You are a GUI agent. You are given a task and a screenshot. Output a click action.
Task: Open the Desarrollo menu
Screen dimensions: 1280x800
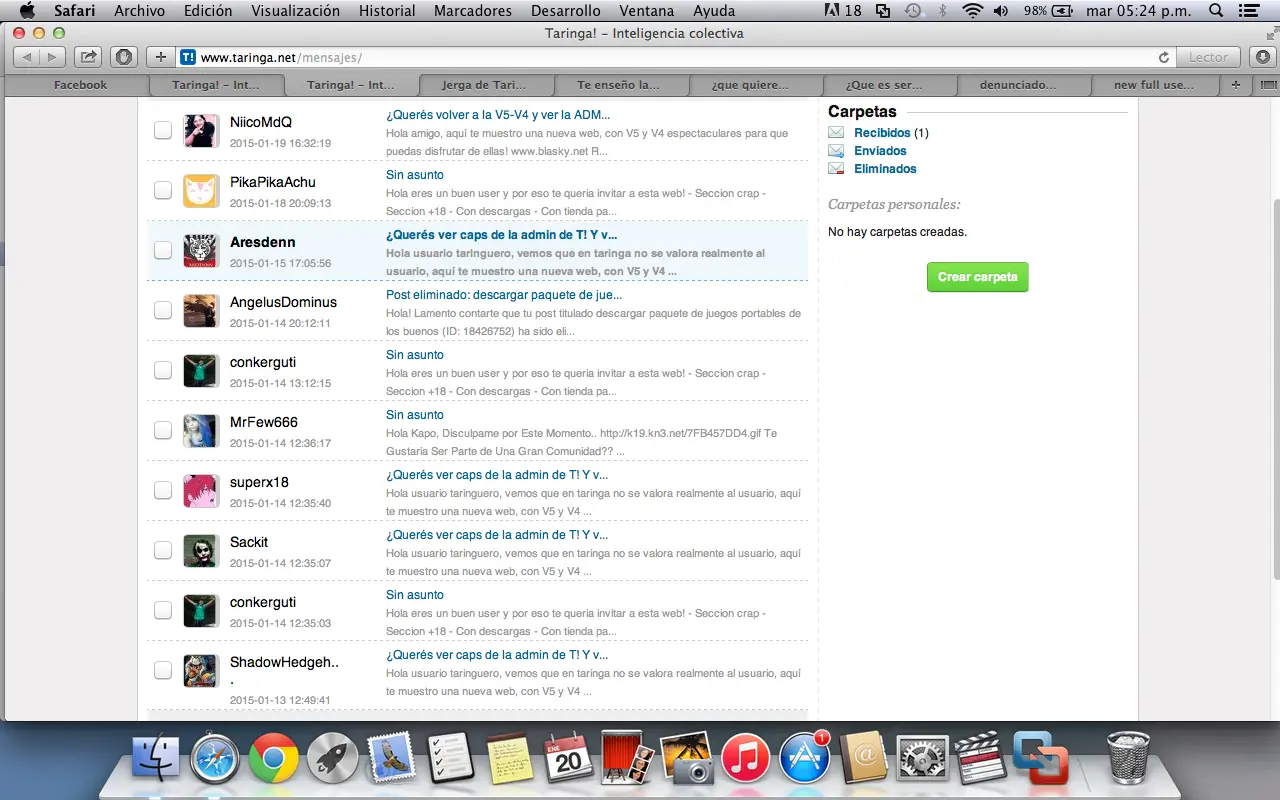(x=565, y=11)
